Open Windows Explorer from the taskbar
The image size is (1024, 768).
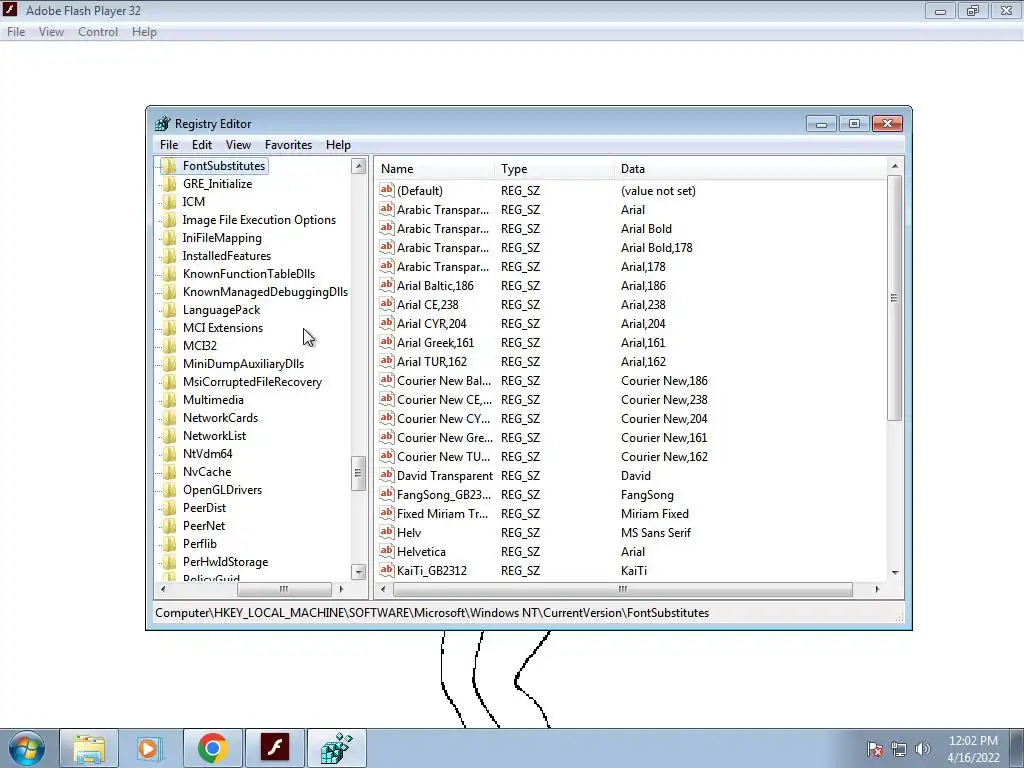89,748
